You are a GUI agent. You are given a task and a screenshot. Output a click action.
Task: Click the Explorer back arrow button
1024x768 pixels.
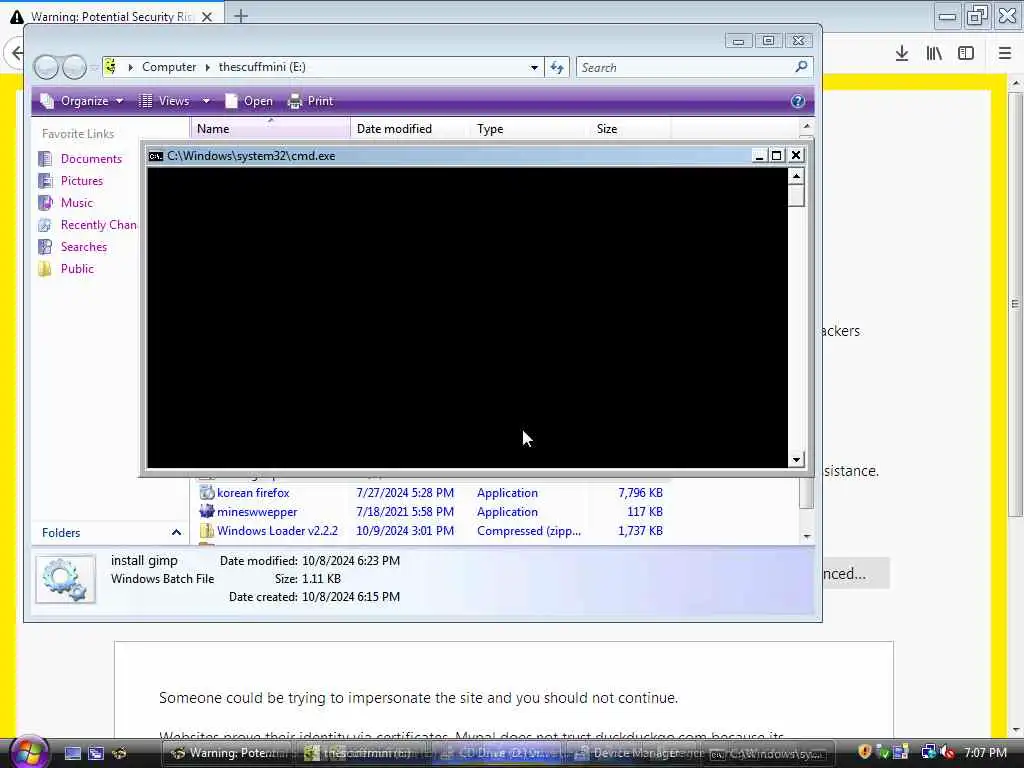(x=46, y=67)
